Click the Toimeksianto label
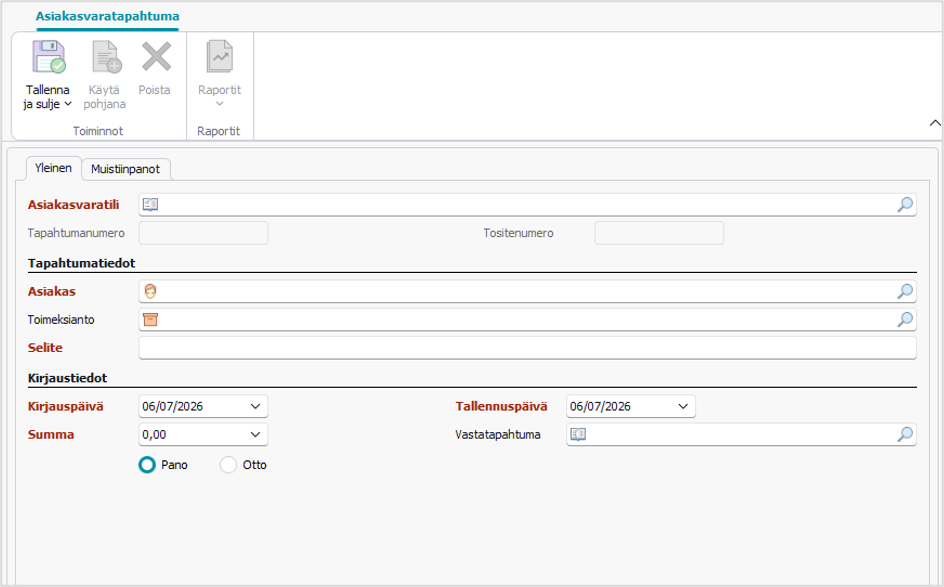 [61, 320]
